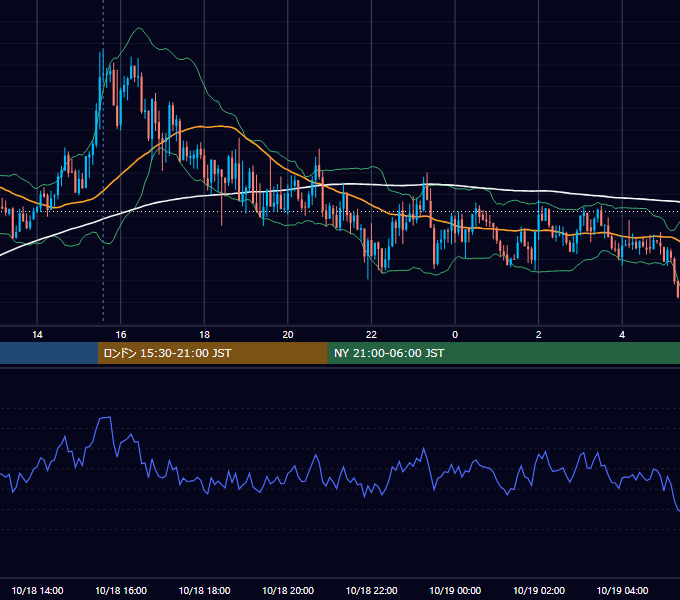
Task: Click the hour label 18 on price chart axis
Action: (x=204, y=335)
